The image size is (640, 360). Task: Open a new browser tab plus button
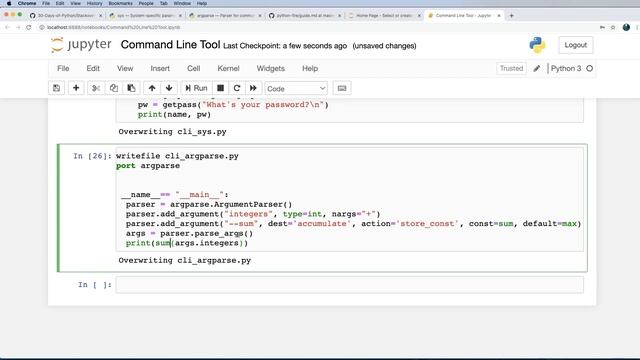(x=511, y=16)
